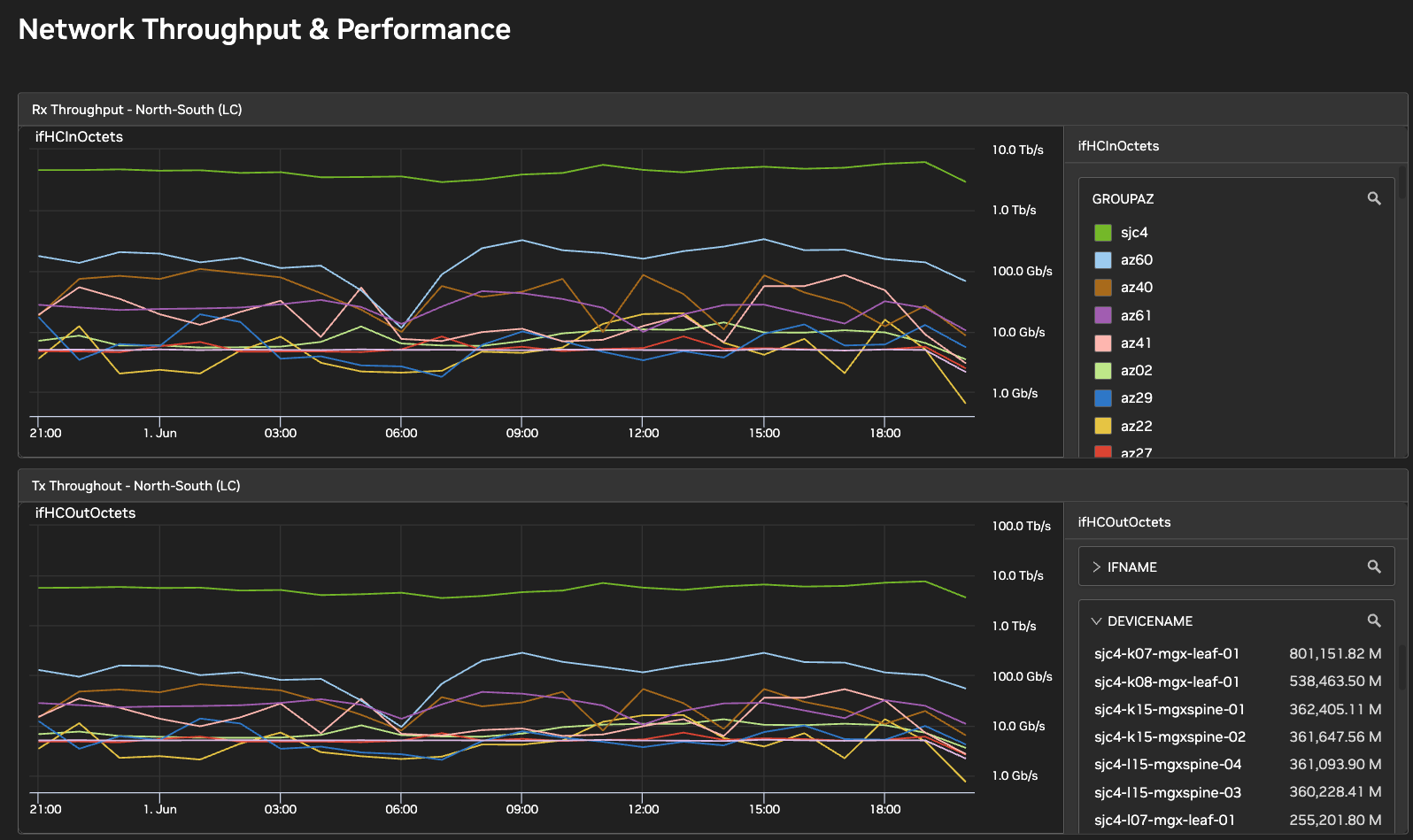
Task: Select device sjc4-k07-mgx-leaf-01
Action: (x=1167, y=654)
